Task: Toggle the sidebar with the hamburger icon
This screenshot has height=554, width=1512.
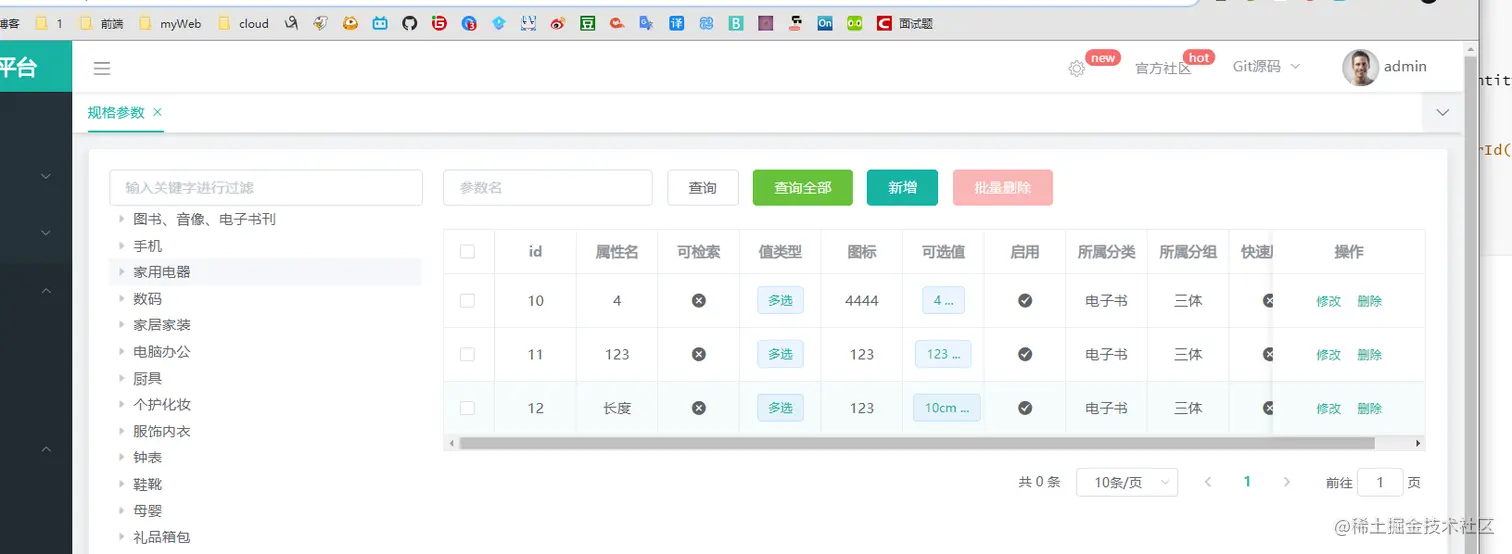Action: pos(102,68)
